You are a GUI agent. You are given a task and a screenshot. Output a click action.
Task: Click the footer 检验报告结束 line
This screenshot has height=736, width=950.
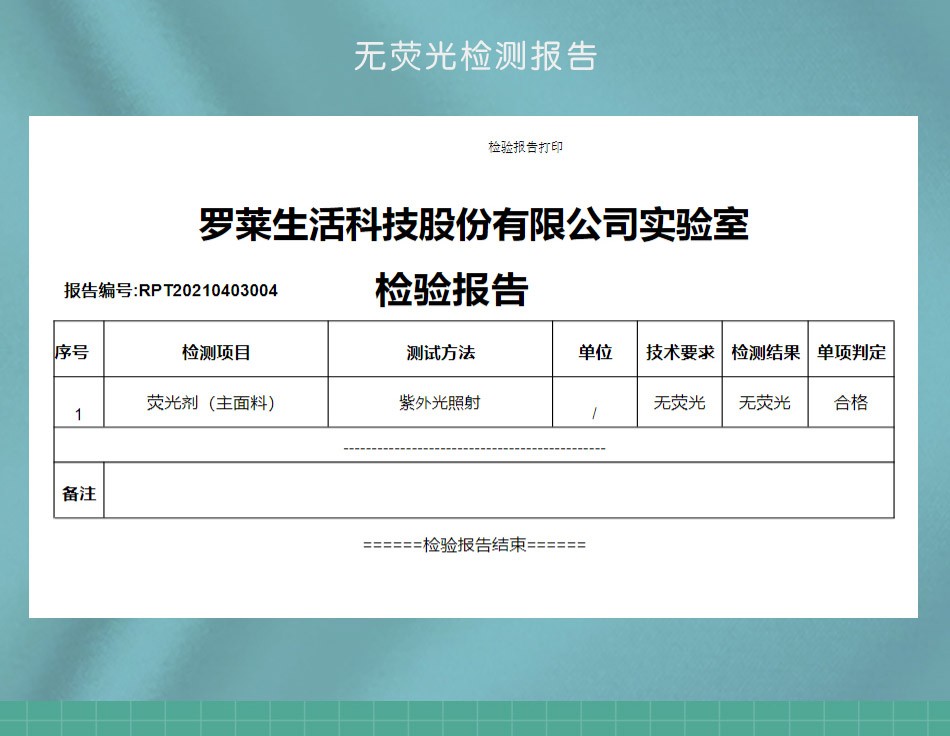pyautogui.click(x=474, y=545)
